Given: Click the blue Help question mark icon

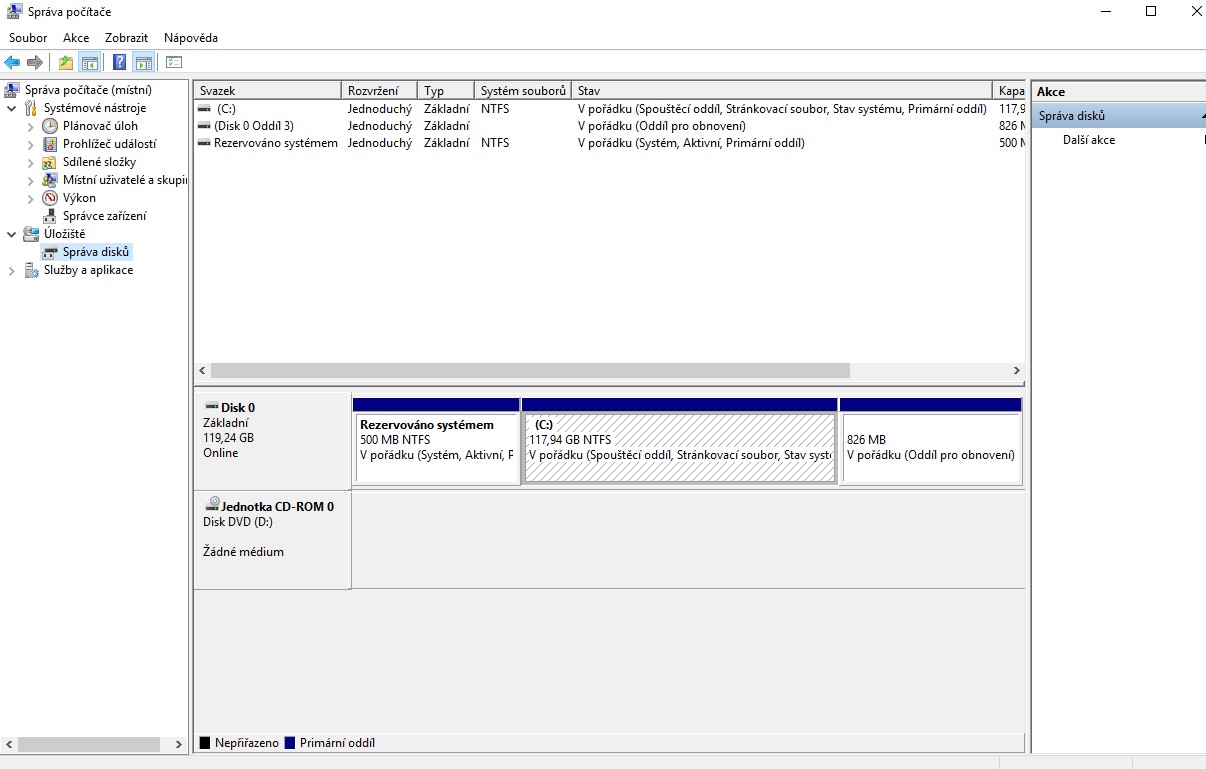Looking at the screenshot, I should point(119,63).
